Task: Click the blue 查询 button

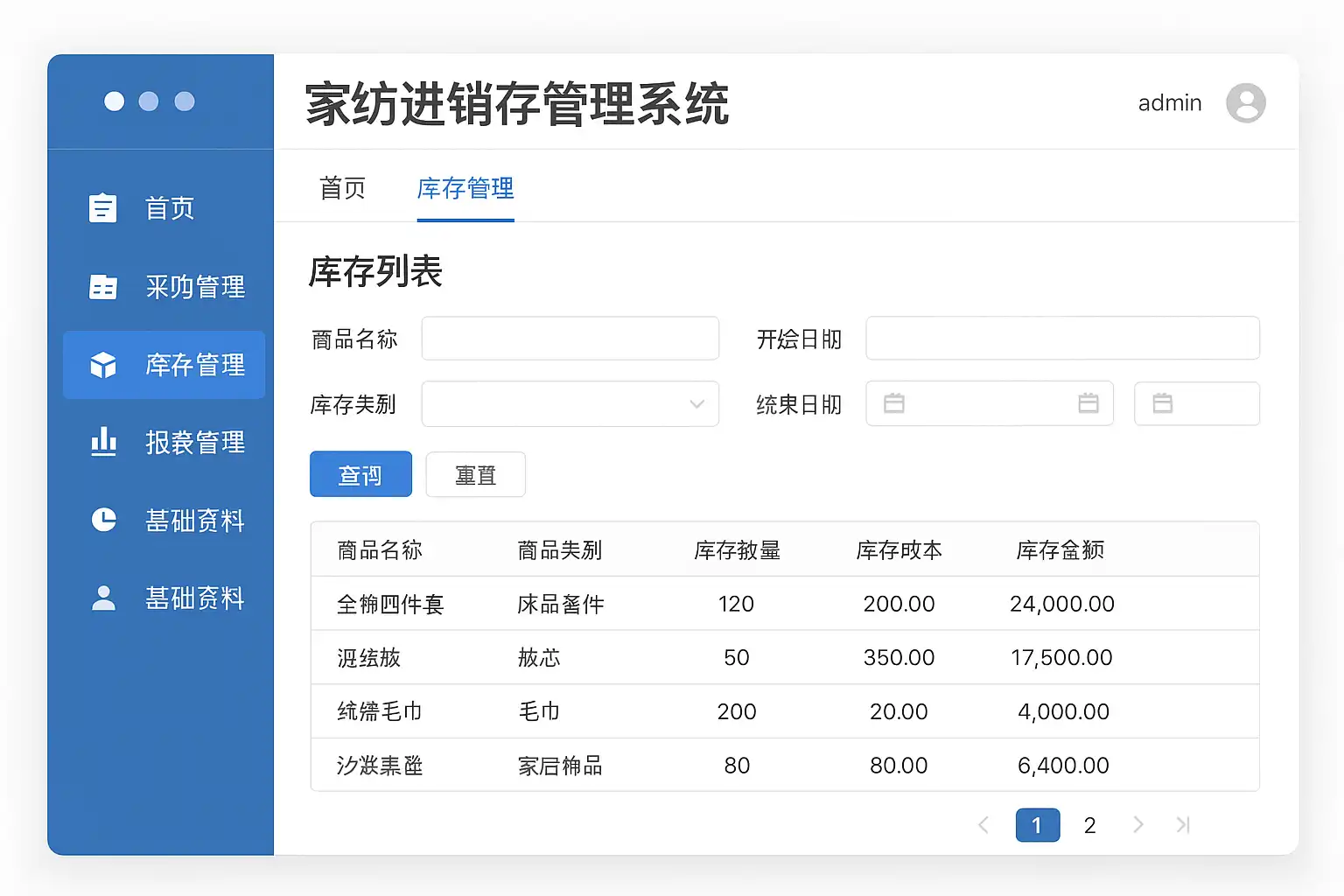Action: [x=360, y=474]
